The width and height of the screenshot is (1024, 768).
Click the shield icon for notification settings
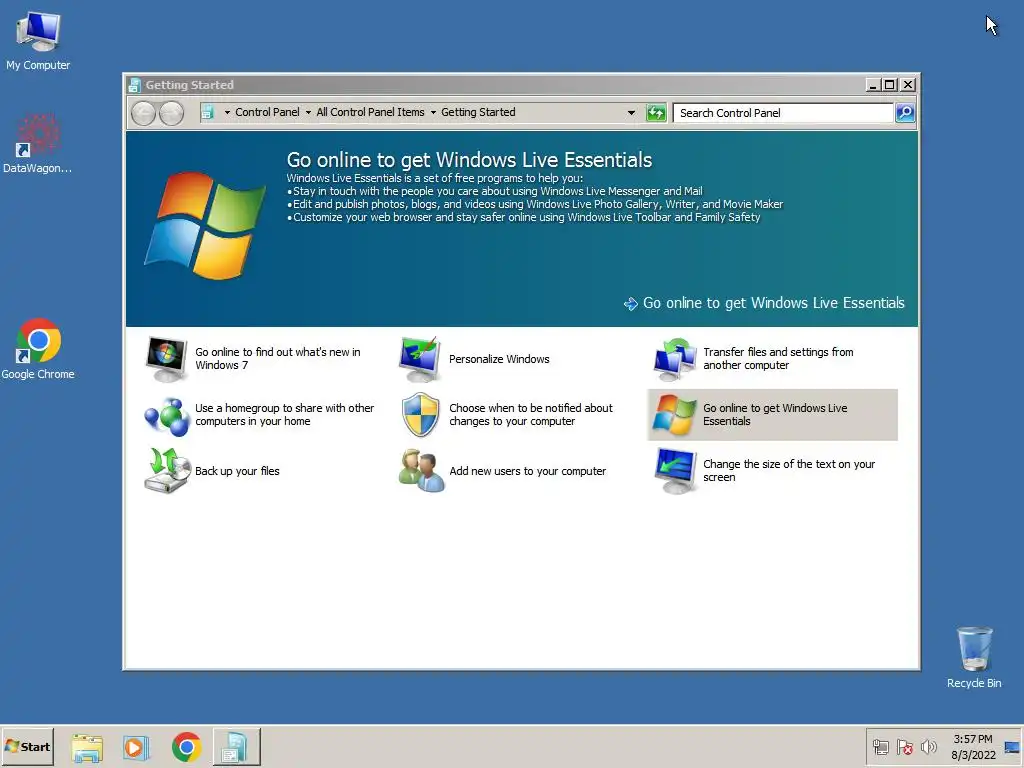coord(420,415)
